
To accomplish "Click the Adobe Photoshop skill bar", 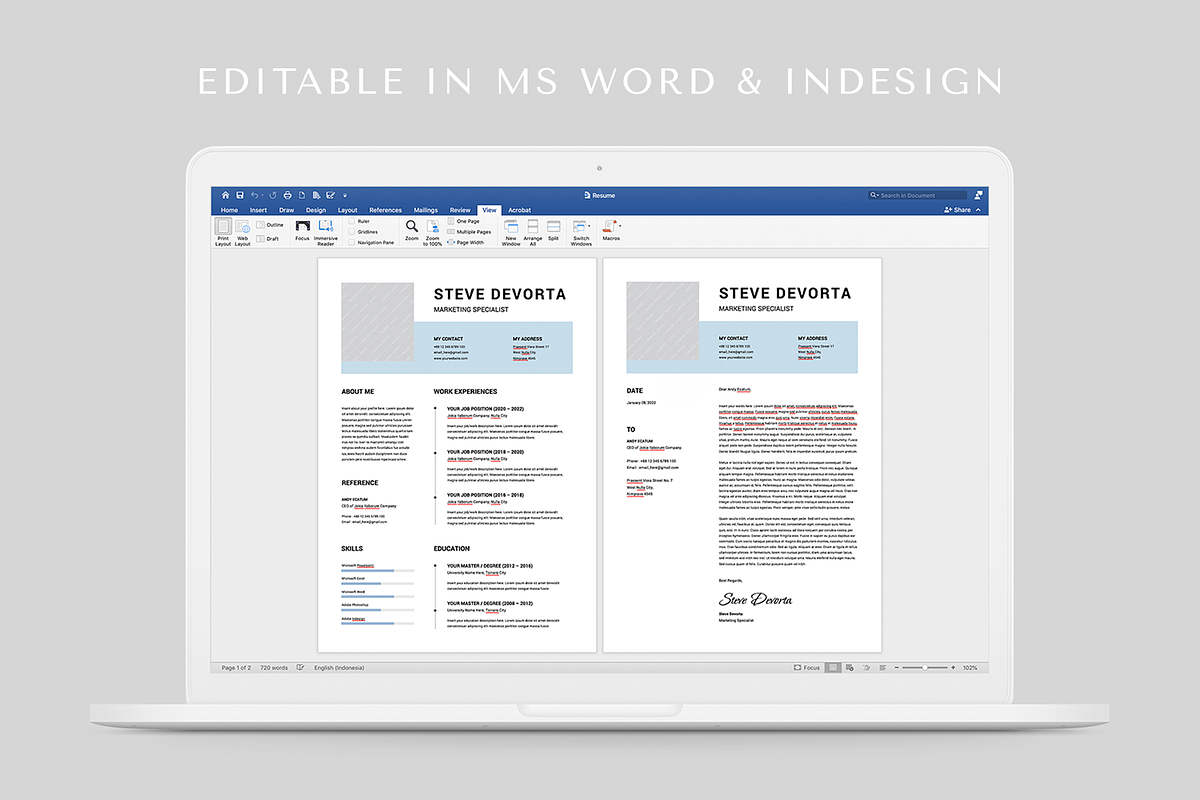I will click(378, 610).
